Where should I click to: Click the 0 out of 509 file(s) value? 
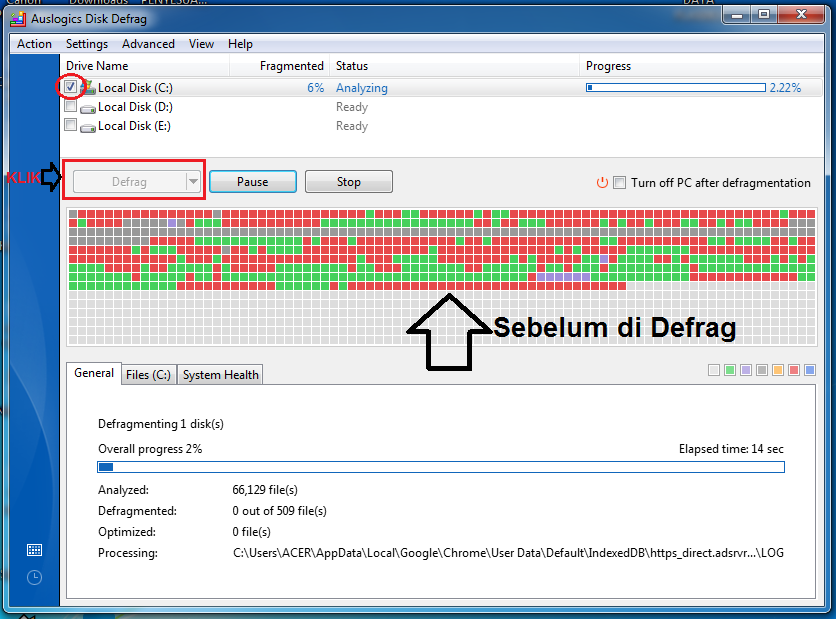click(x=279, y=511)
